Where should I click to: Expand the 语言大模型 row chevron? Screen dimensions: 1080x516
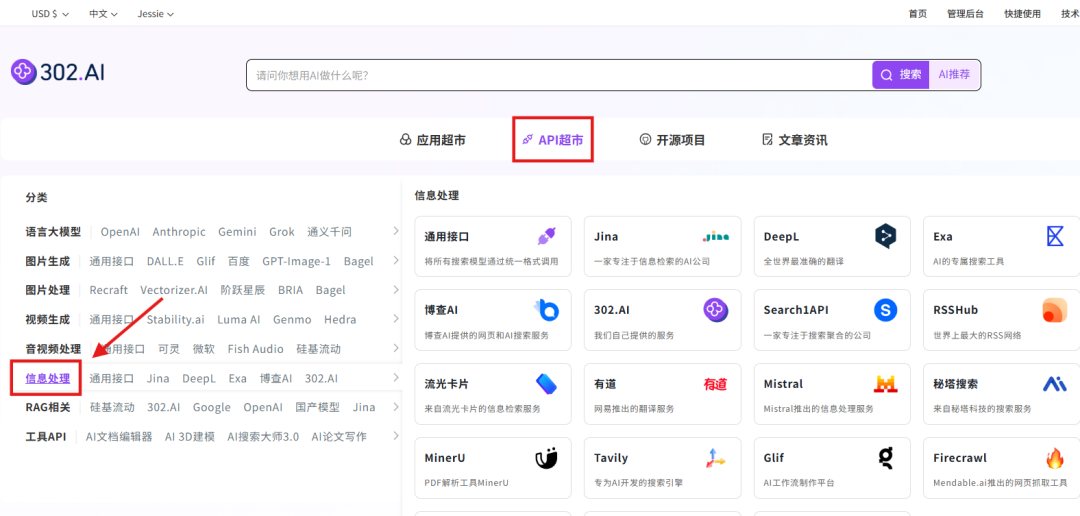coord(396,231)
